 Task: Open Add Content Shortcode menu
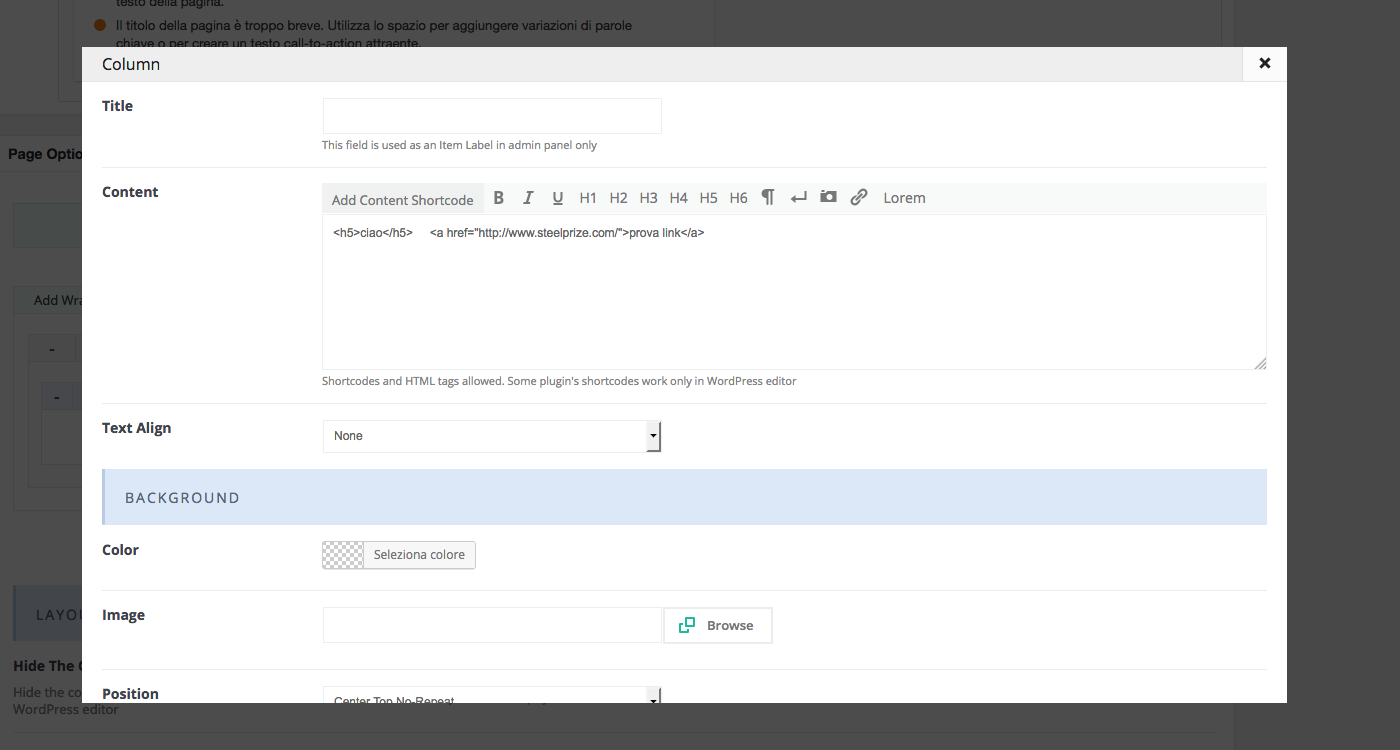click(x=403, y=200)
